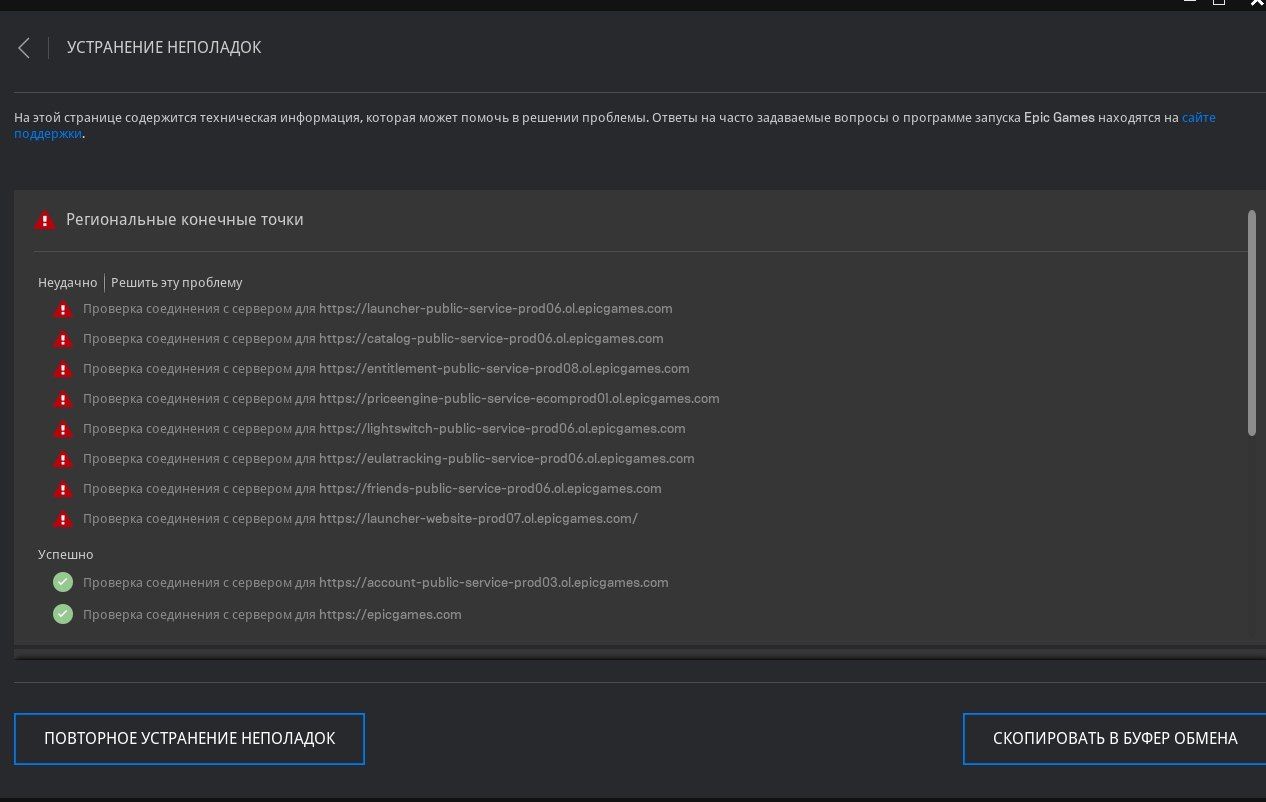This screenshot has width=1266, height=802.
Task: Click the back arrow next to Устранение неполадок
Action: tap(24, 48)
